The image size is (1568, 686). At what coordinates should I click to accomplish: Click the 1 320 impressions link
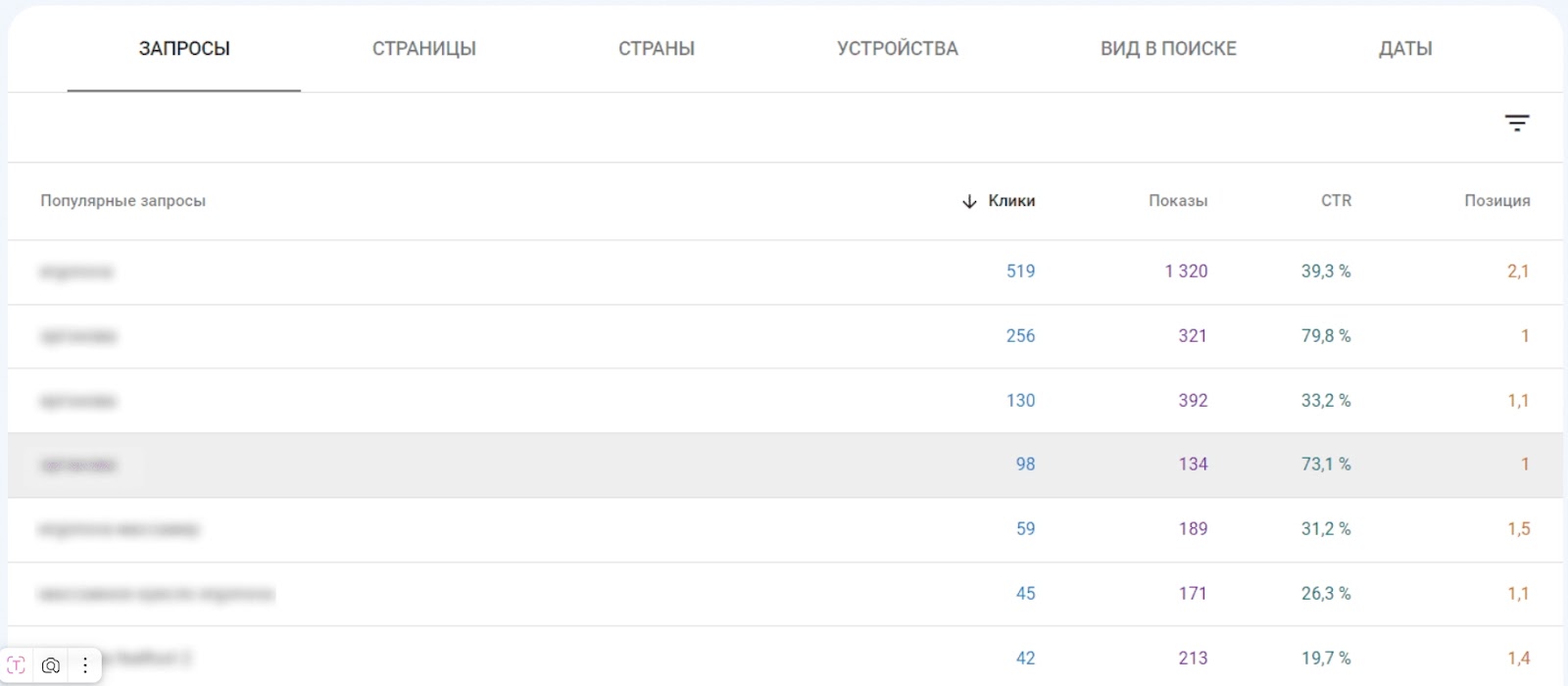click(1186, 271)
